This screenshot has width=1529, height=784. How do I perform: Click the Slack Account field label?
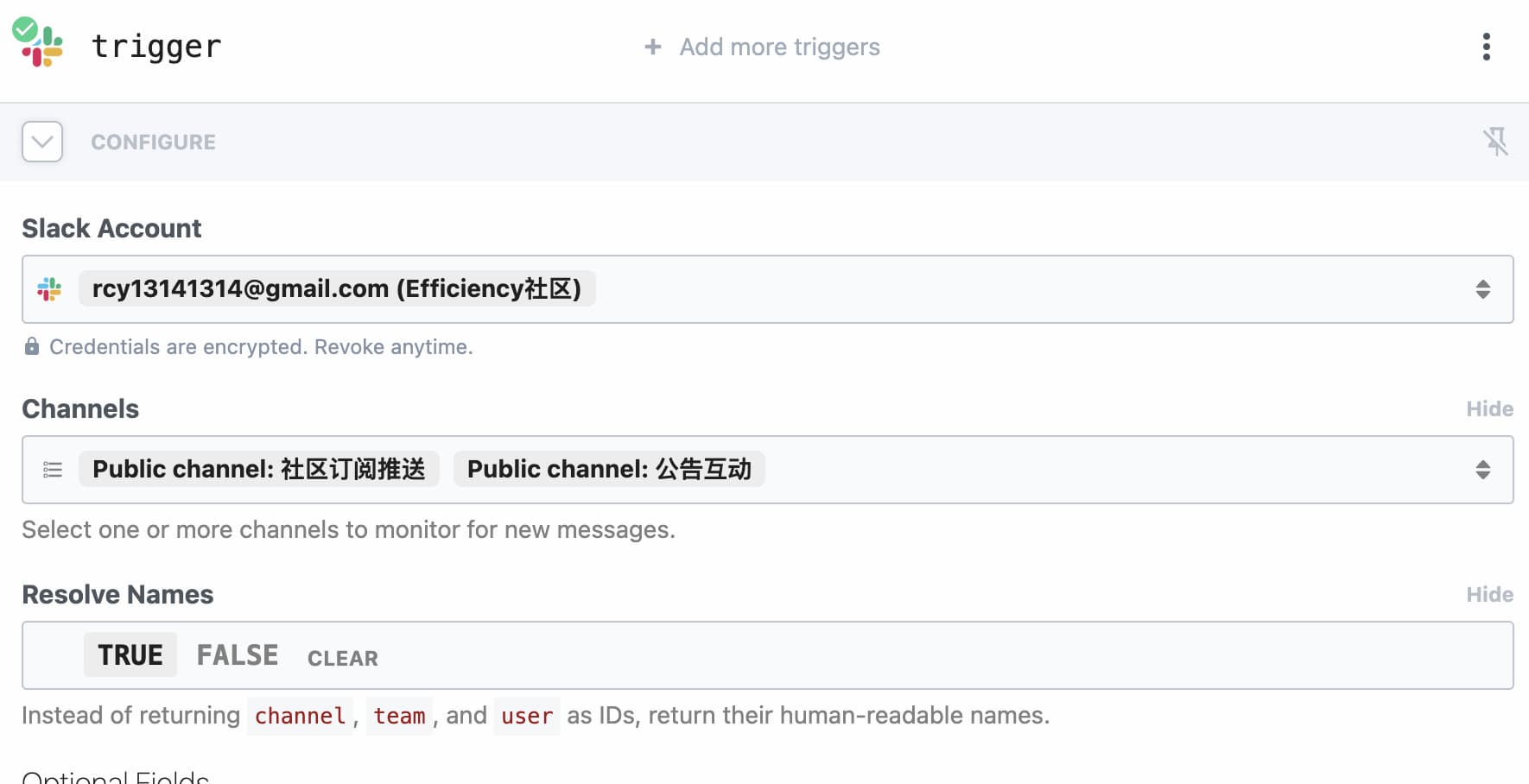point(111,228)
